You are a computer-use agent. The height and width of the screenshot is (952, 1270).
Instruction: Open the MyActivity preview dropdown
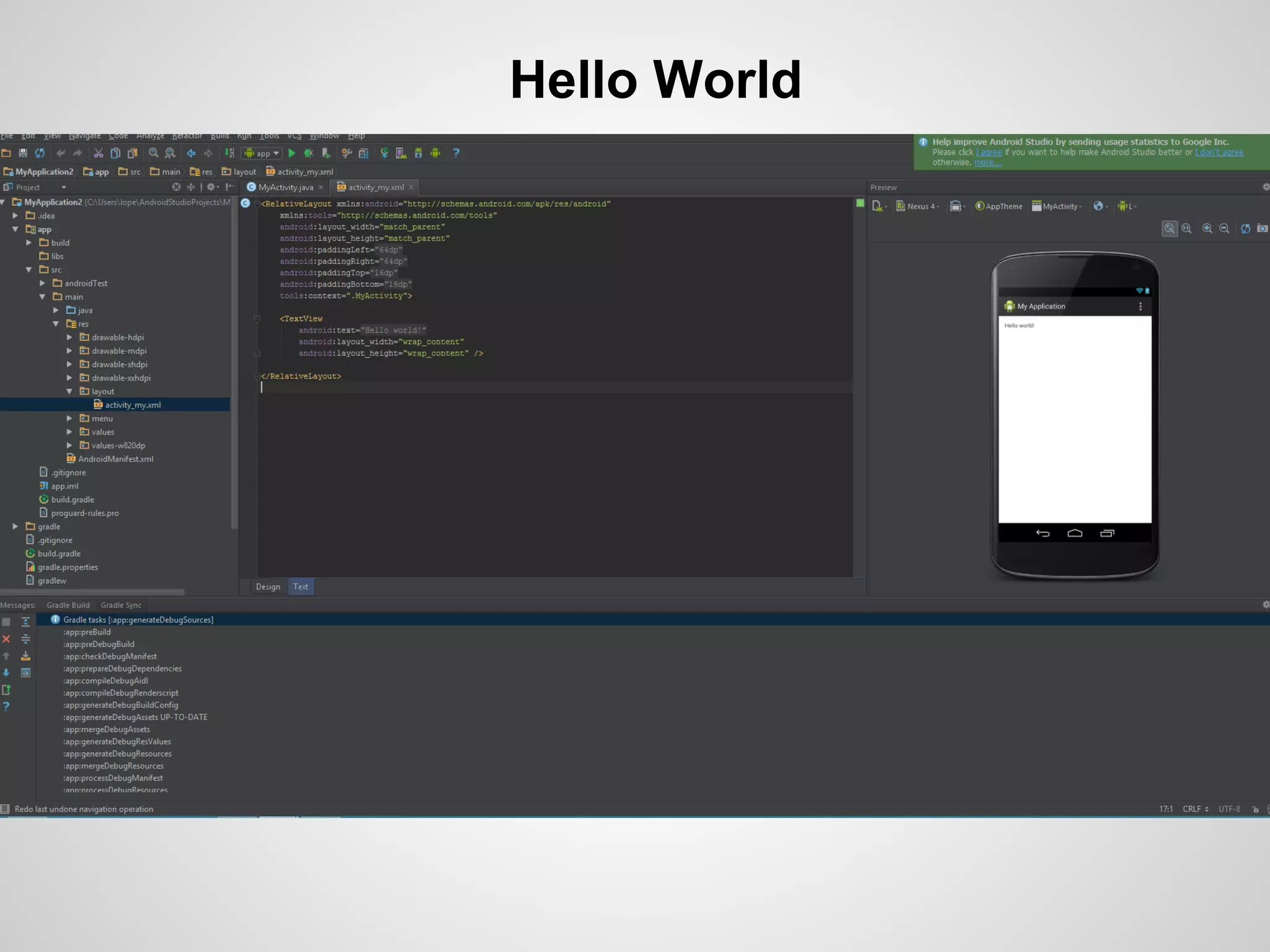tap(1057, 206)
